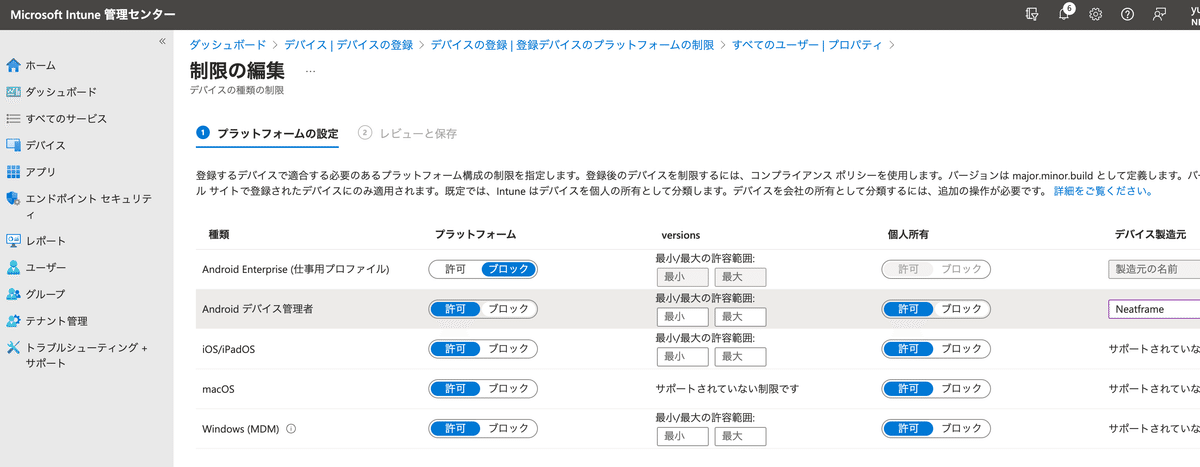Open the ellipsis menu beside 制限の編集

click(310, 72)
